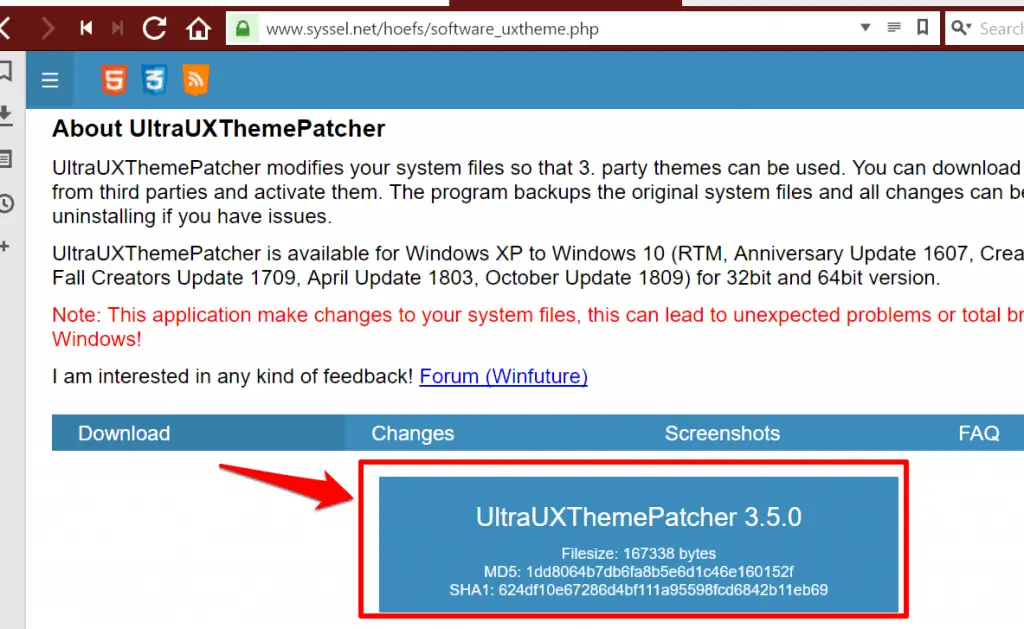Expand the address bar dropdown arrow

click(x=865, y=27)
